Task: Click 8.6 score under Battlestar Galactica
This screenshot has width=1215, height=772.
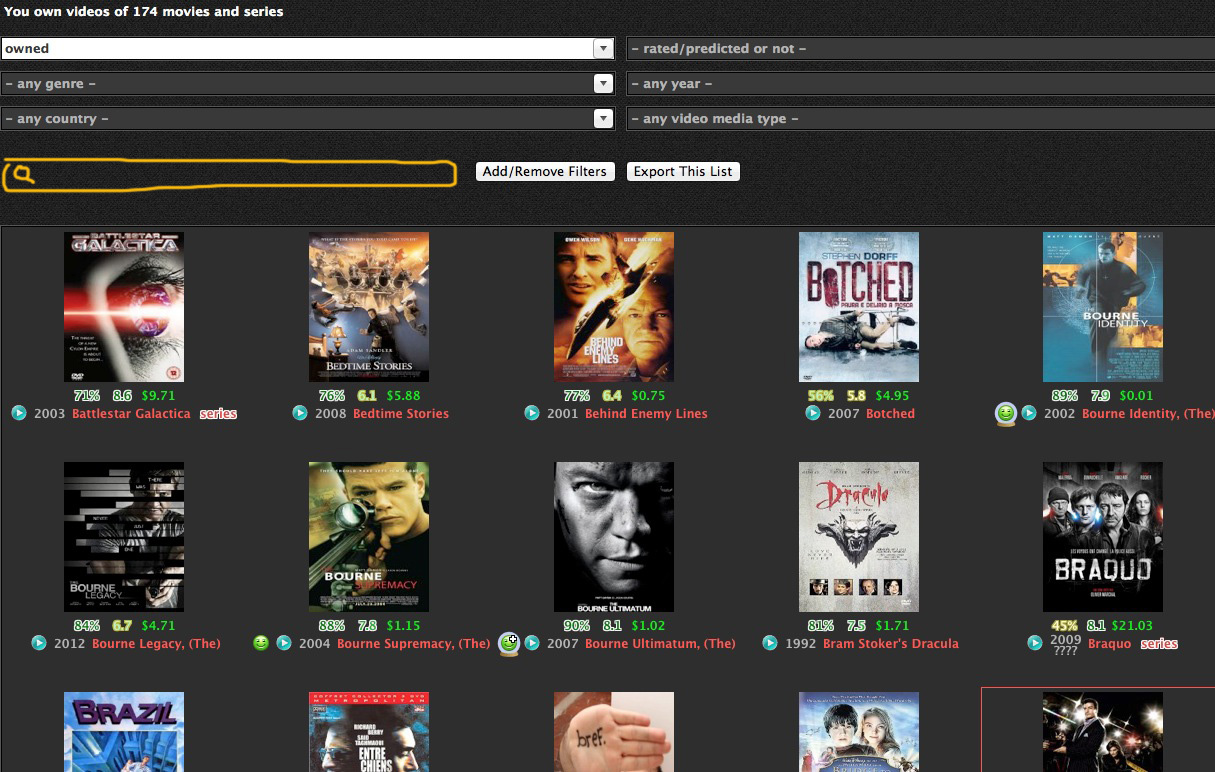Action: [122, 396]
